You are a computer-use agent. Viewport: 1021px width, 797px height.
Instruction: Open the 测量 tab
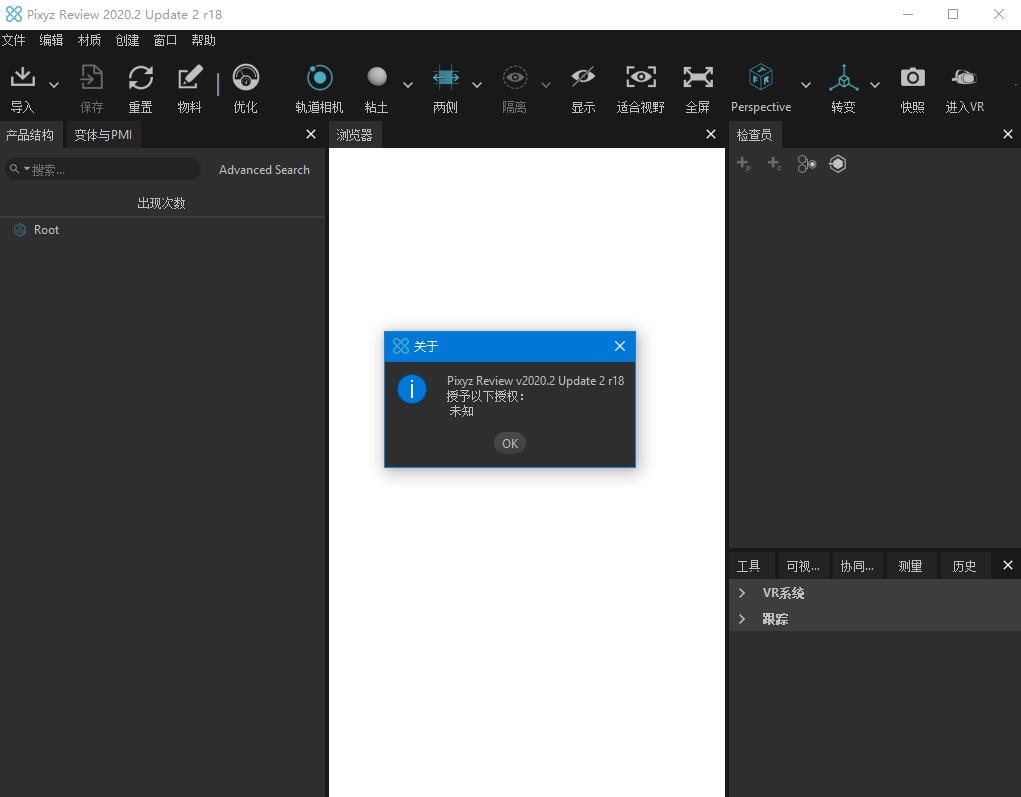click(910, 566)
